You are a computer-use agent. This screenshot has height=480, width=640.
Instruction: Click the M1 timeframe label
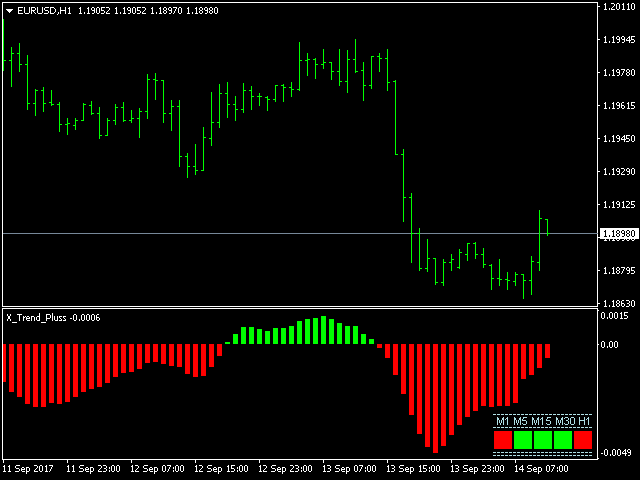tap(502, 421)
